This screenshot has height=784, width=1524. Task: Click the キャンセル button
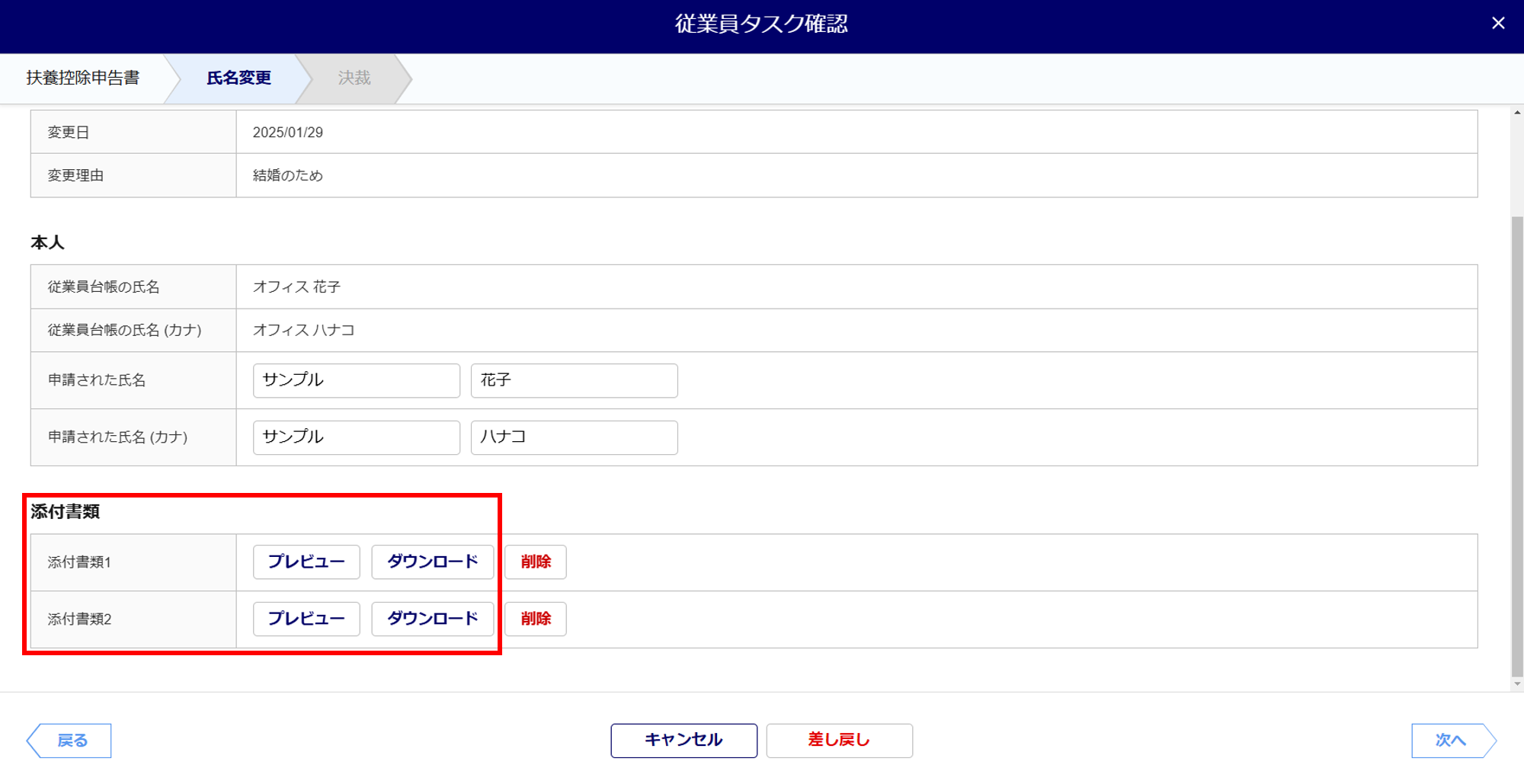click(x=684, y=741)
